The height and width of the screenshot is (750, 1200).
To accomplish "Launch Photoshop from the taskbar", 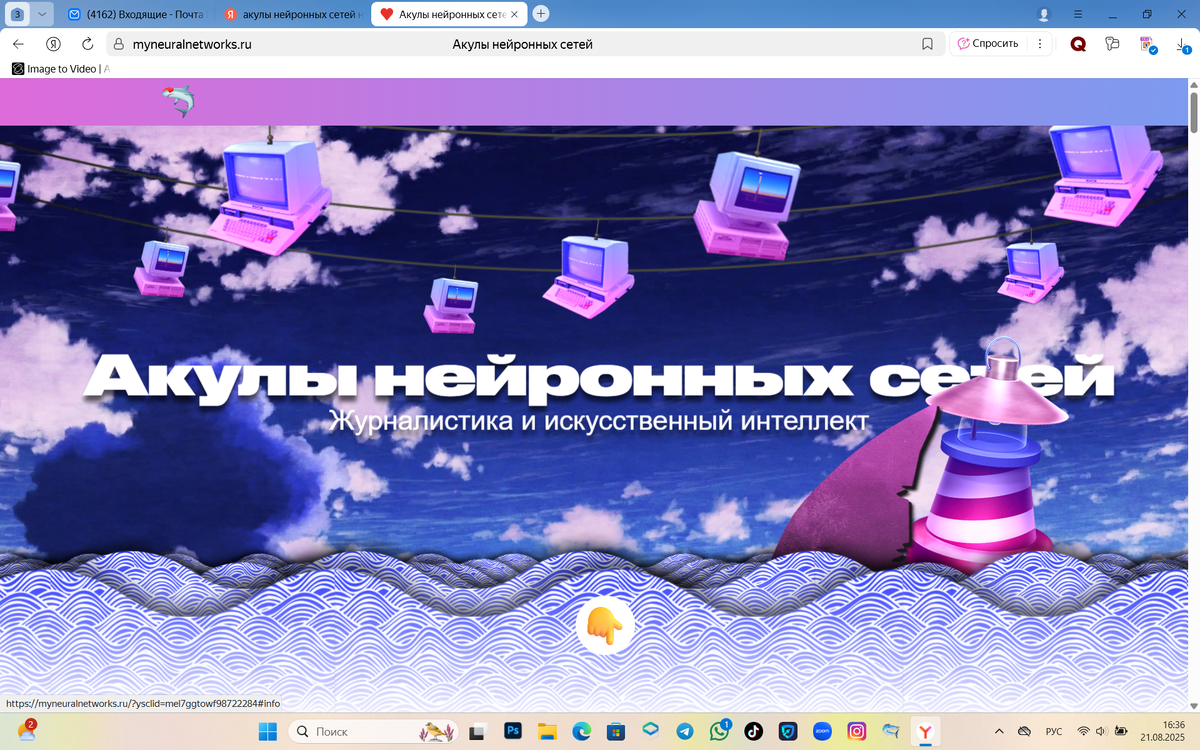I will pos(513,731).
